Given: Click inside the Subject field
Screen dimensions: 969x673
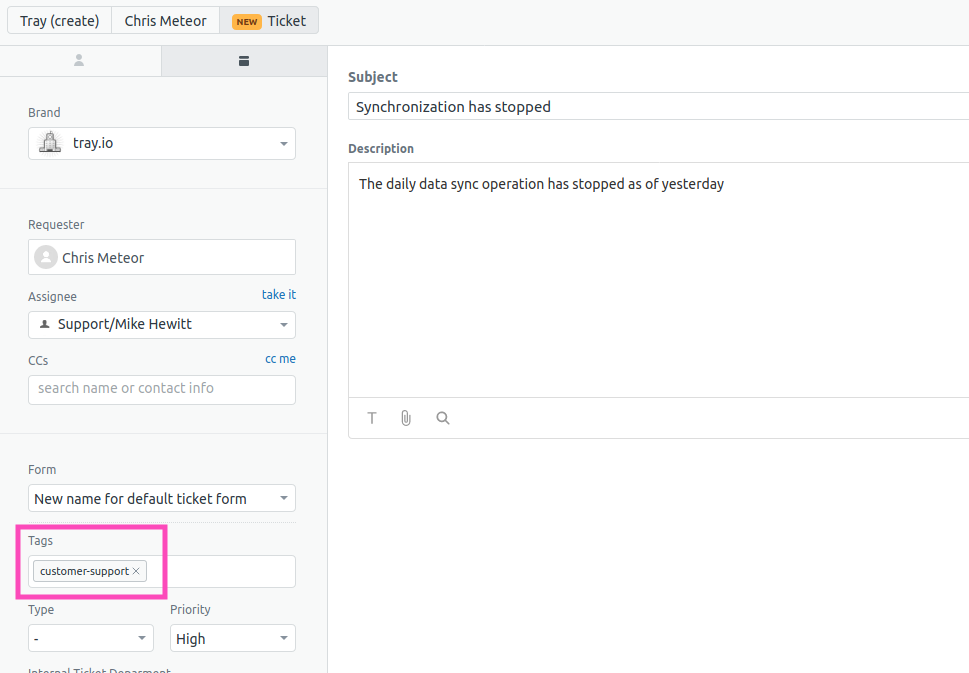Looking at the screenshot, I should pos(600,106).
